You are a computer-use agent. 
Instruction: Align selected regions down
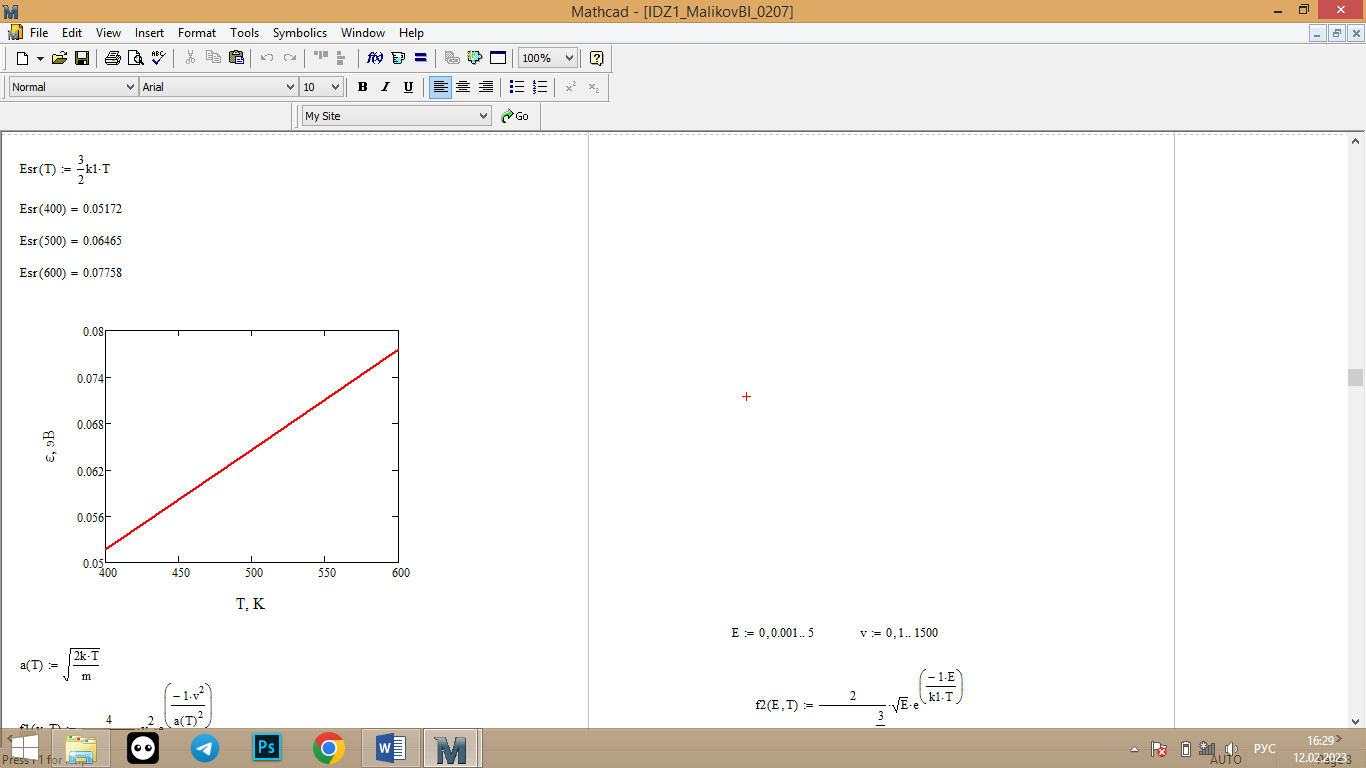click(x=342, y=58)
